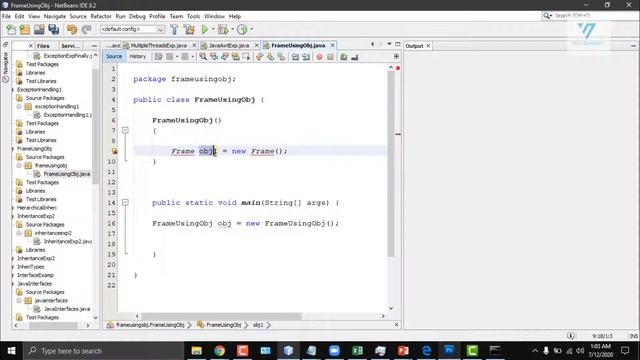The image size is (640, 360).
Task: Stop macro recording icon
Action: [x=330, y=57]
